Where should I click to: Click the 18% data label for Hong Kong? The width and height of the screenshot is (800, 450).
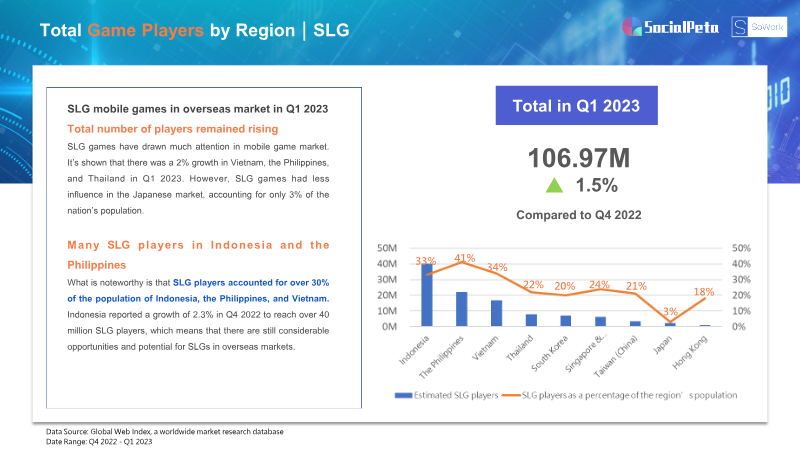(x=704, y=292)
